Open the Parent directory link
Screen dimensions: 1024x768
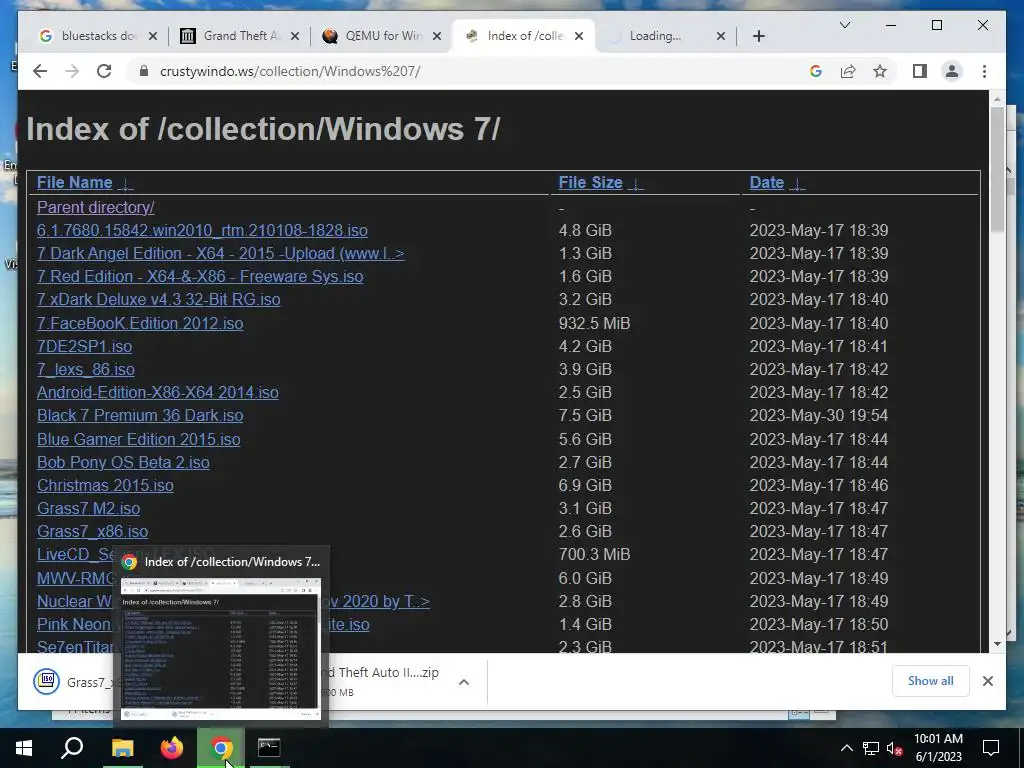pos(95,207)
